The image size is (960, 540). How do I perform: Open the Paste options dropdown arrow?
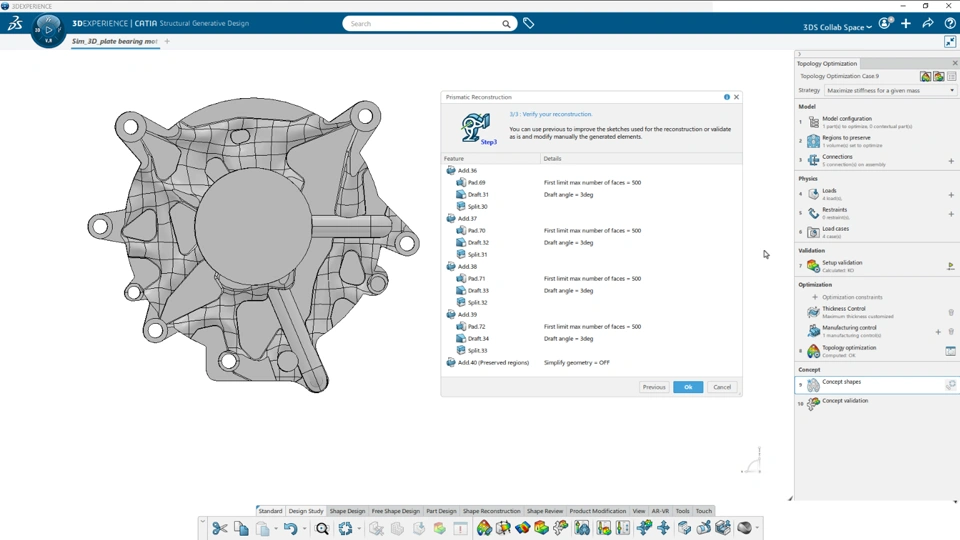(x=274, y=528)
